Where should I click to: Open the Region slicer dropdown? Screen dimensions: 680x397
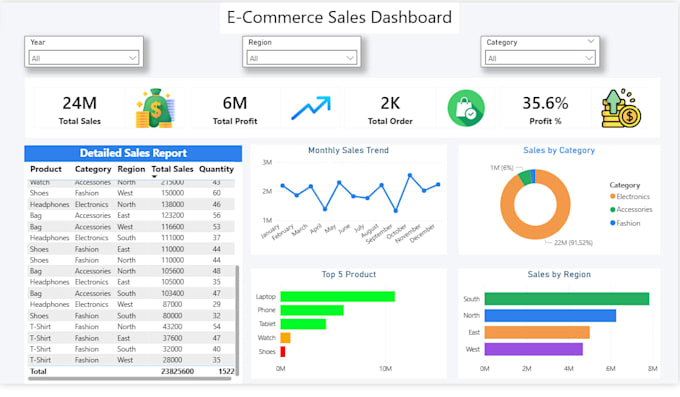[301, 58]
